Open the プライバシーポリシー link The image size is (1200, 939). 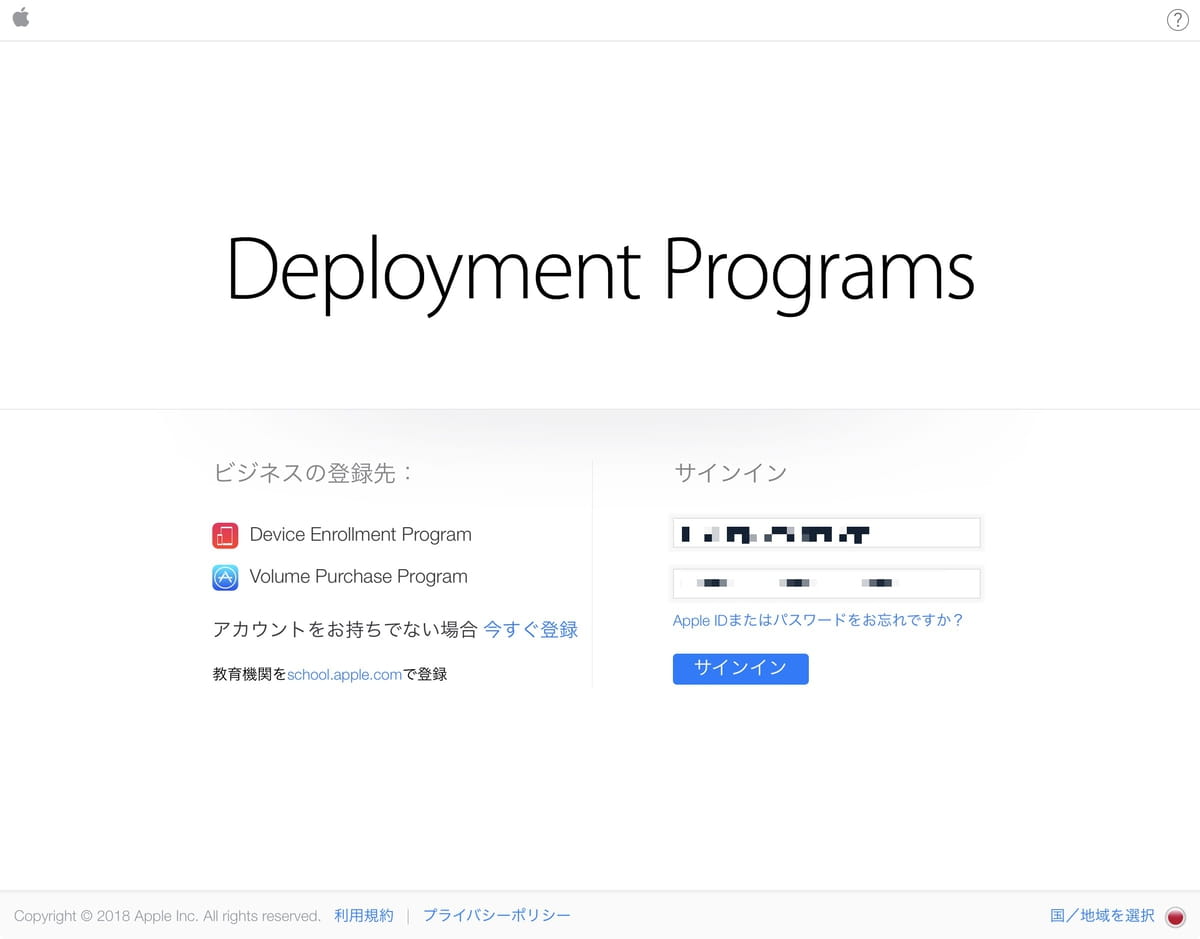[497, 916]
